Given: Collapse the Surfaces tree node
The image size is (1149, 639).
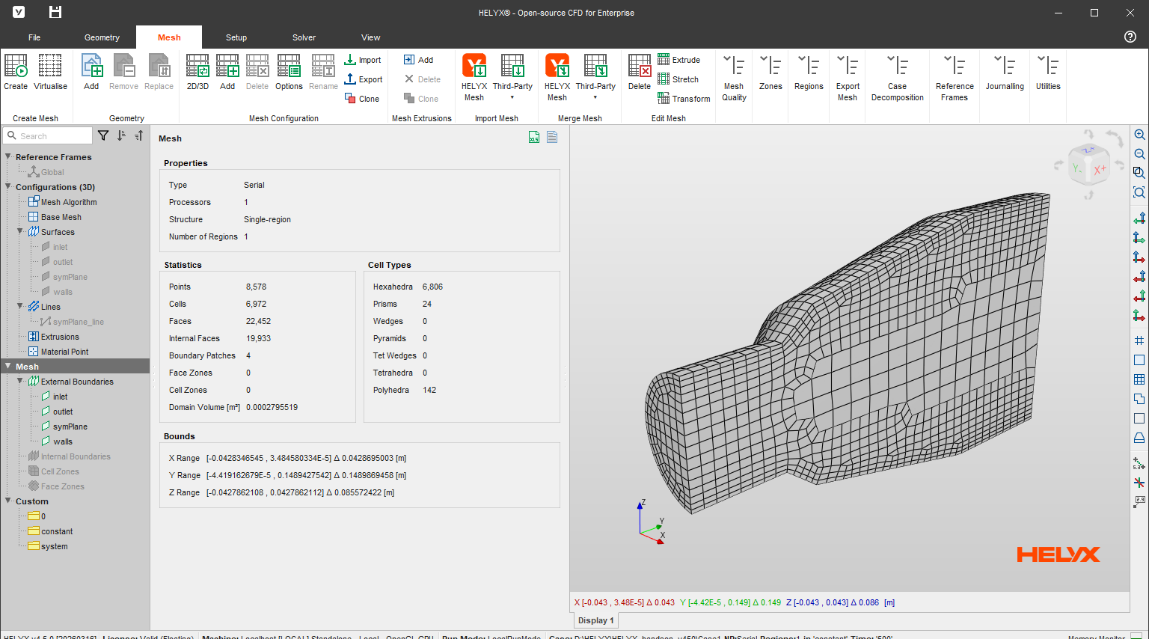Looking at the screenshot, I should [21, 232].
